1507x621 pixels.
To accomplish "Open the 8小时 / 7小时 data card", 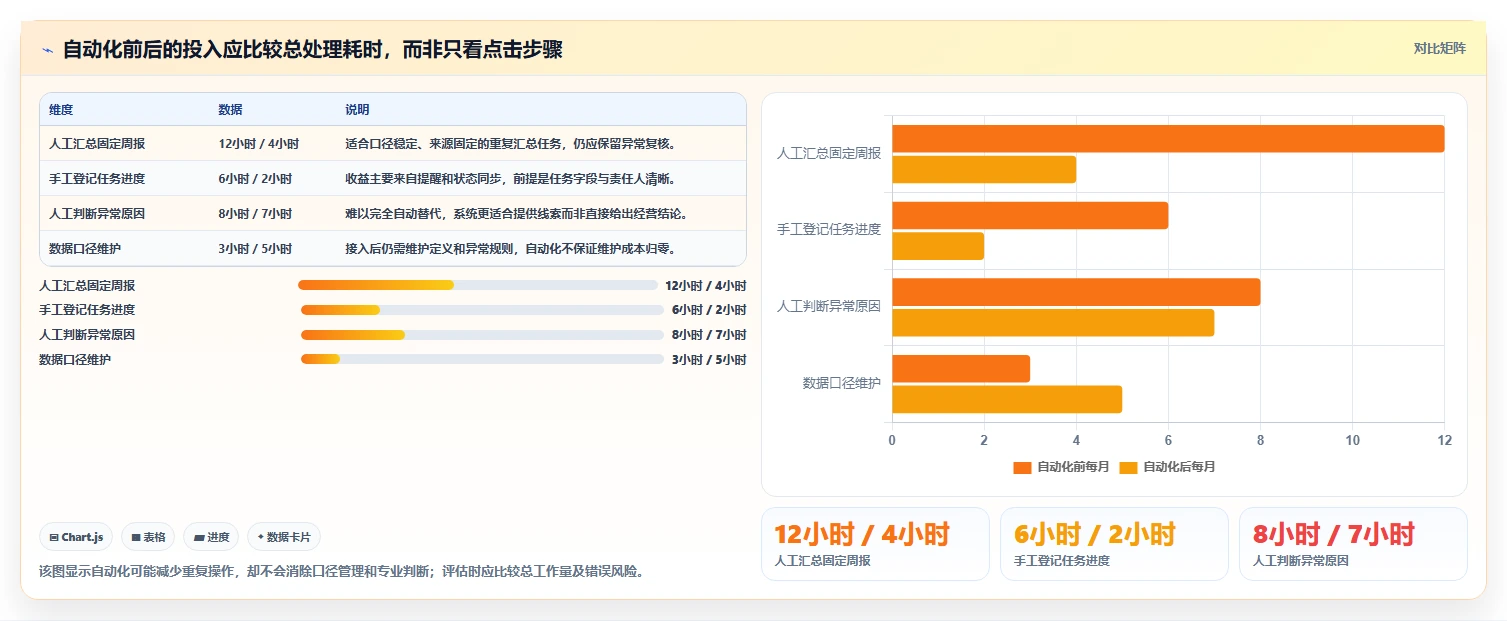I will (x=1353, y=544).
